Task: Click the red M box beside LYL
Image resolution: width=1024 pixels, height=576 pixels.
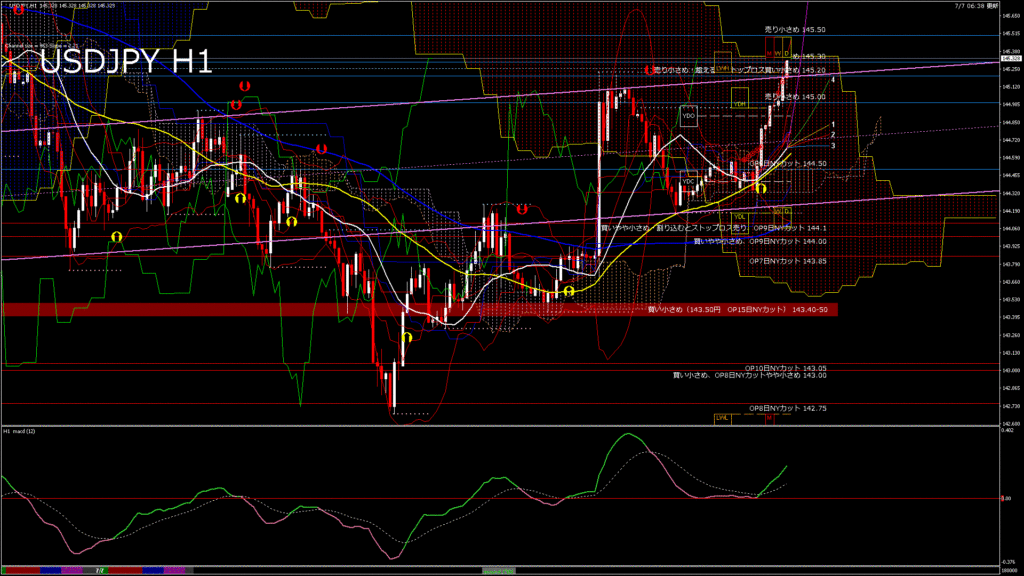Action: (x=769, y=418)
